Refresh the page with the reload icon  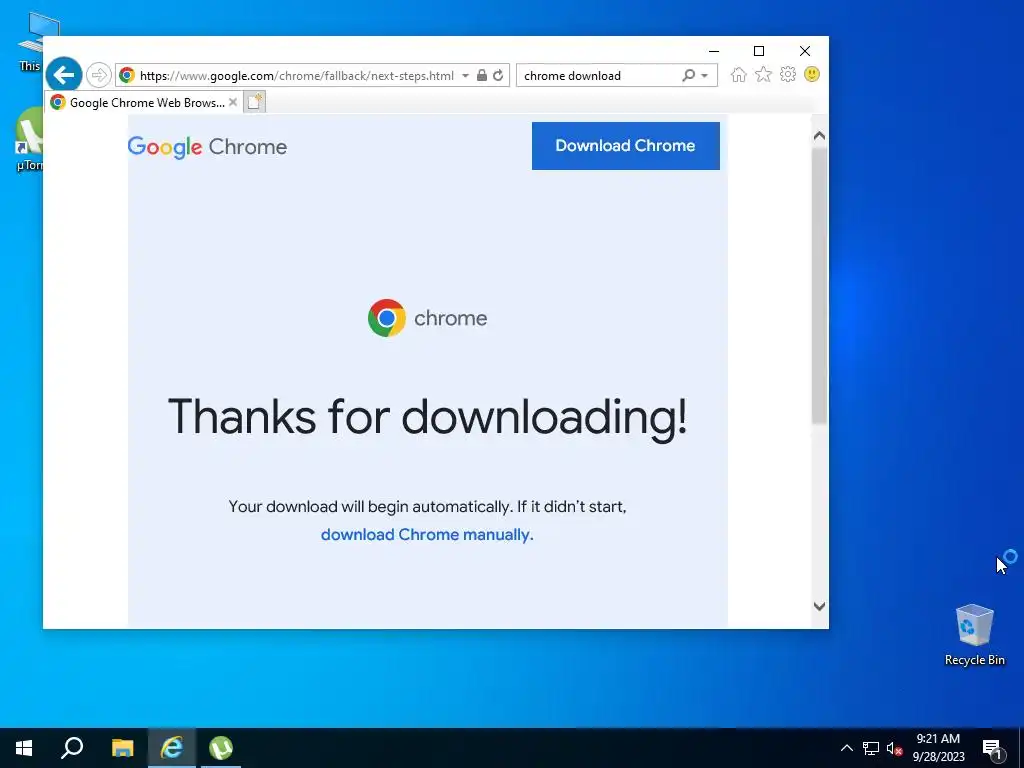498,75
